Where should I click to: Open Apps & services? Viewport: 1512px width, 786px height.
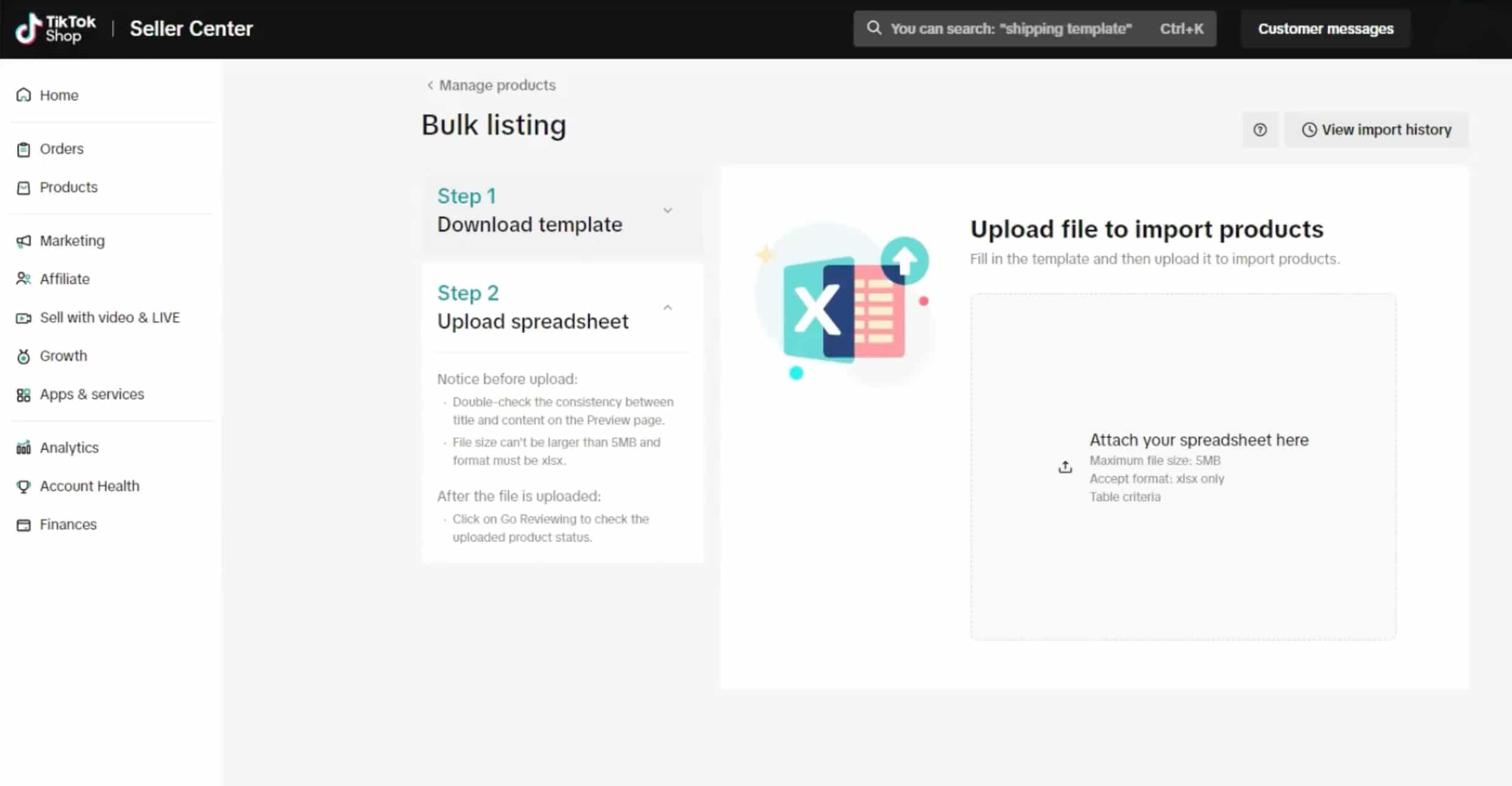pos(92,394)
